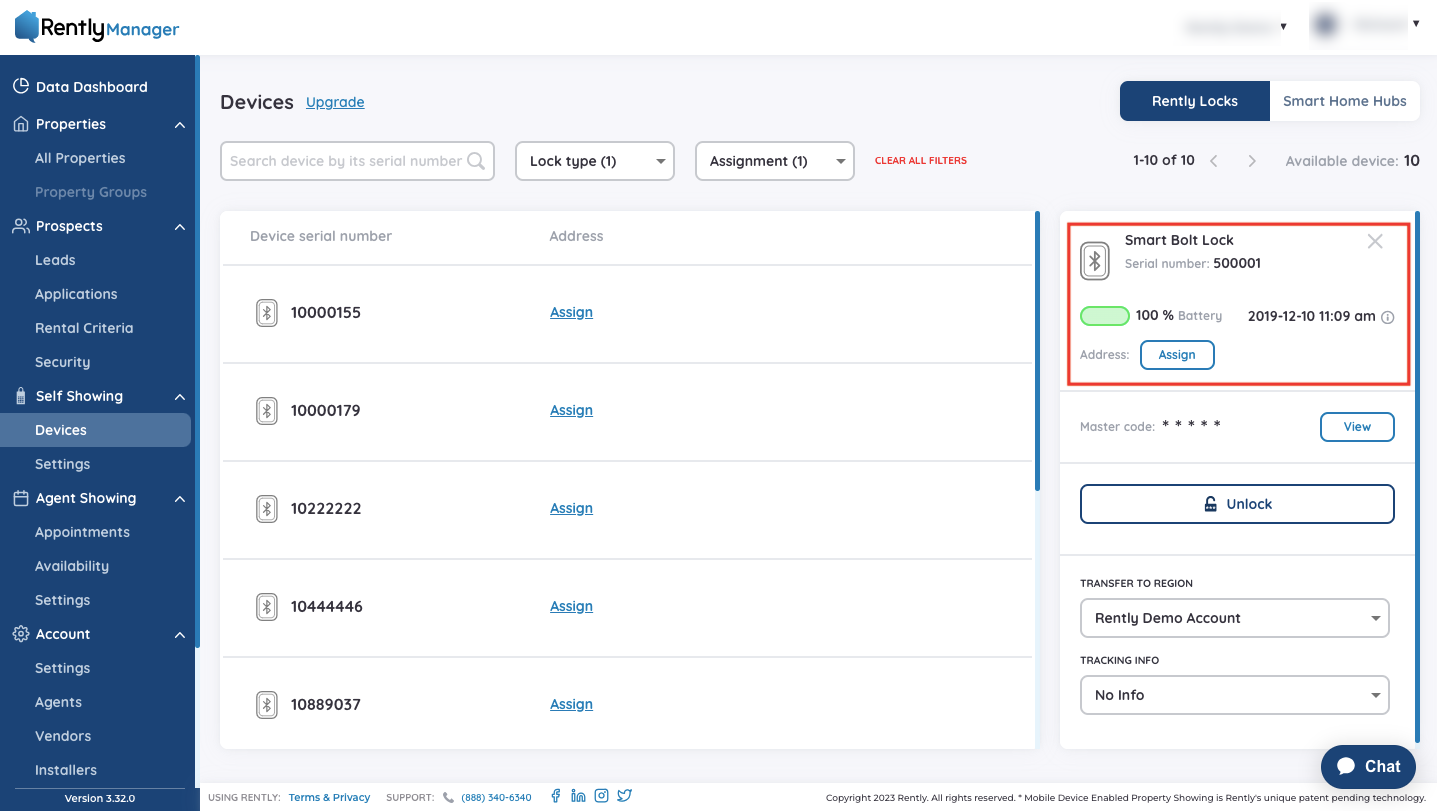Open the Chat widget
The image size is (1437, 811).
click(1368, 767)
